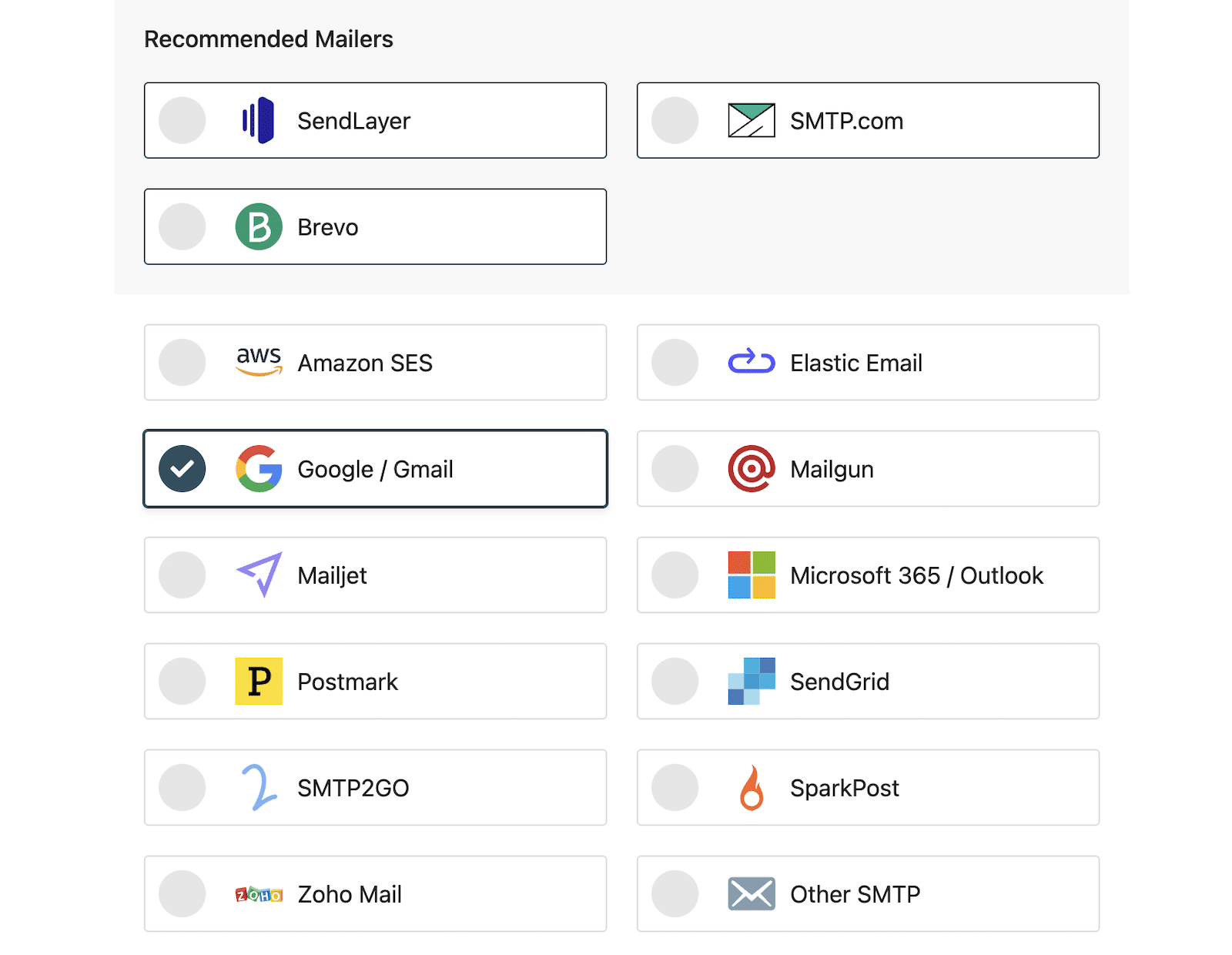Viewport: 1232px width, 955px height.
Task: Click the SMTP.com envelope icon
Action: [x=752, y=120]
